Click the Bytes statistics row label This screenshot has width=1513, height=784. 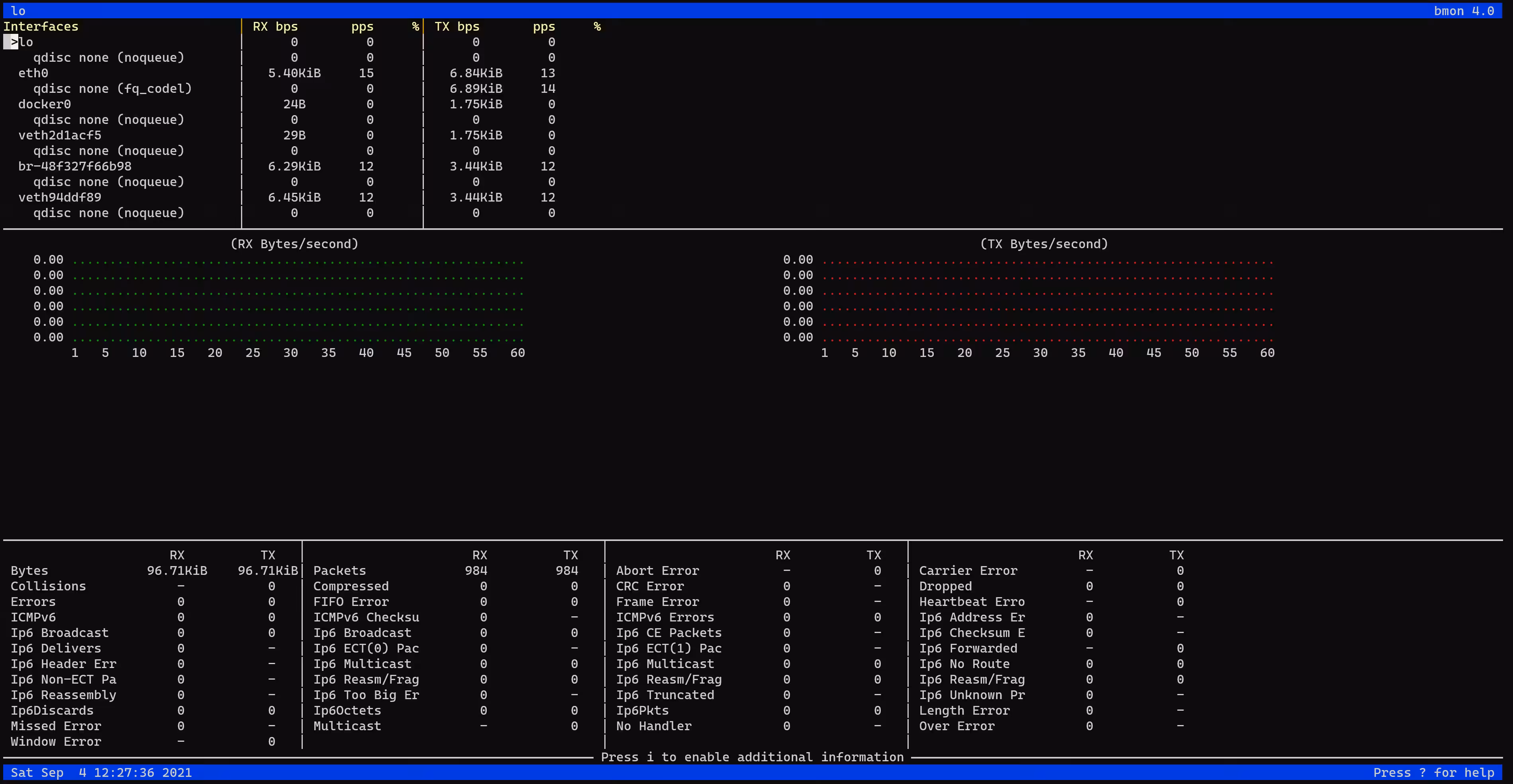tap(29, 571)
